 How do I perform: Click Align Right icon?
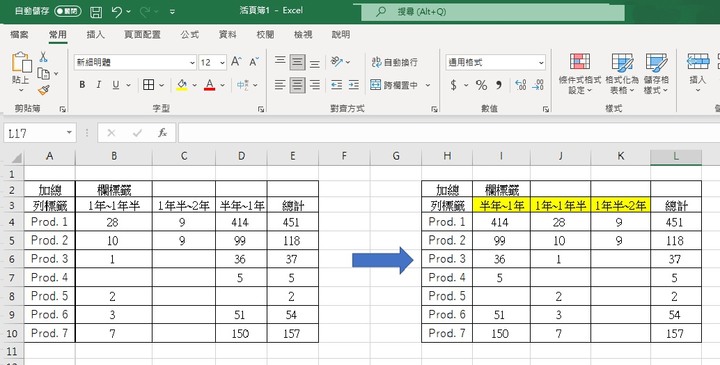[x=315, y=85]
